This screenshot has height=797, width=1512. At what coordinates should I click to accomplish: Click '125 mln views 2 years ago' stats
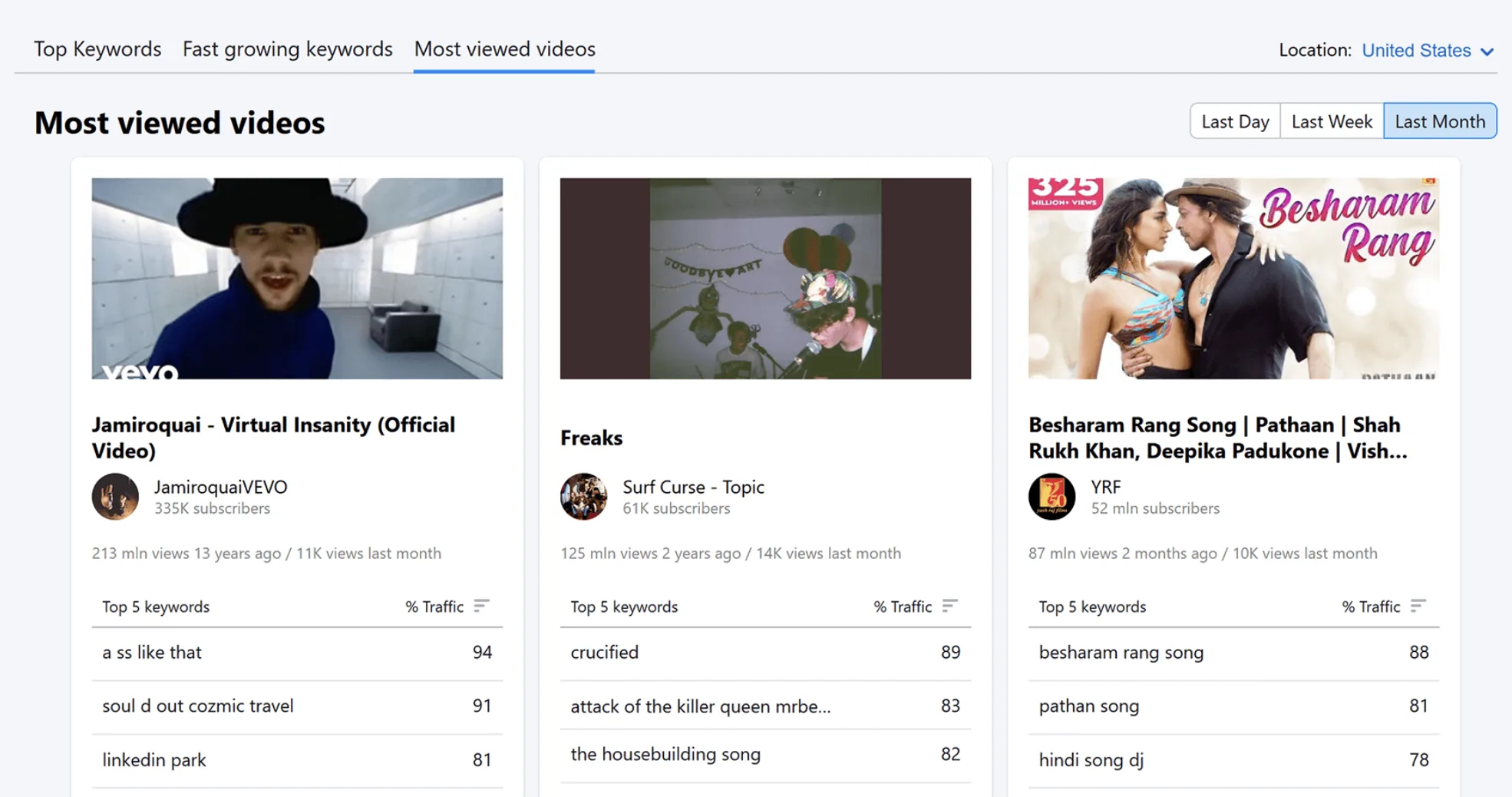pyautogui.click(x=651, y=554)
